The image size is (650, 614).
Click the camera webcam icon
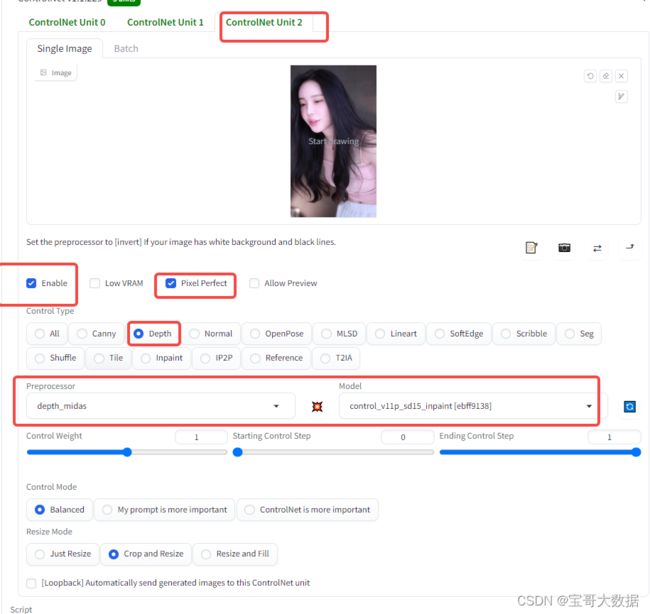click(x=564, y=248)
